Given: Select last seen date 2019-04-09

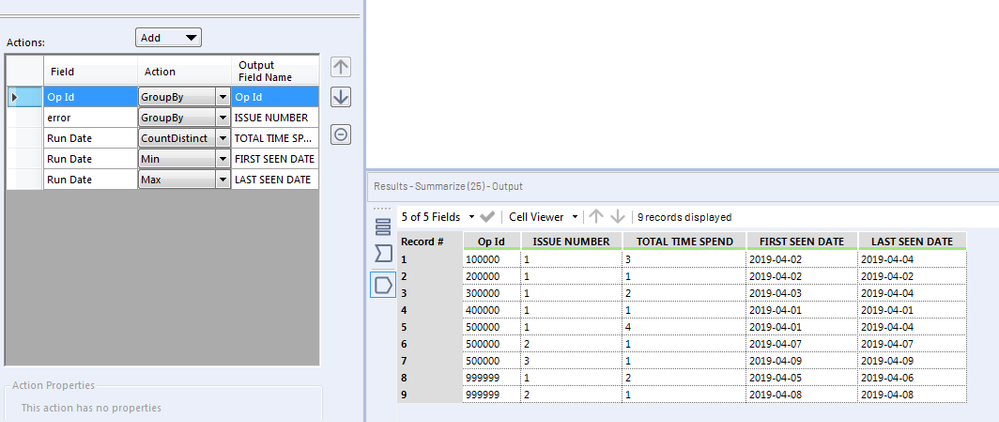Looking at the screenshot, I should tap(913, 361).
